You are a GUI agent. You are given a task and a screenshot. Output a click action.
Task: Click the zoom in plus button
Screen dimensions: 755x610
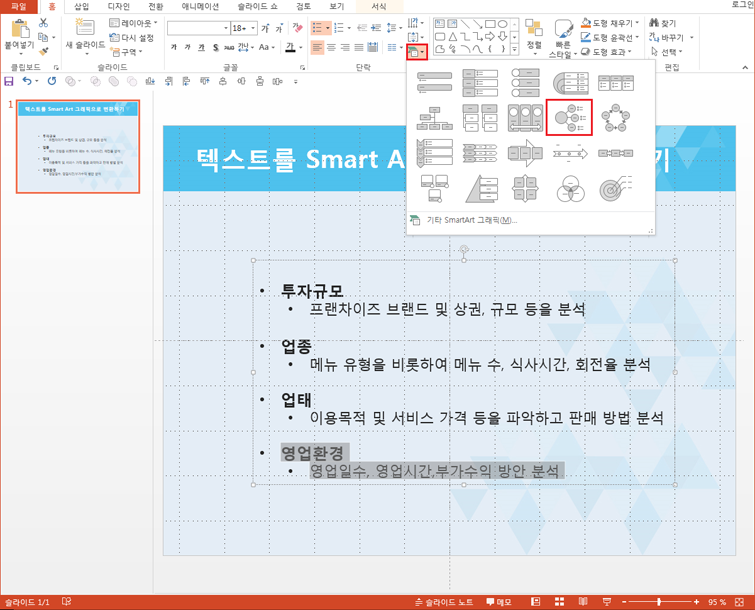pos(696,602)
